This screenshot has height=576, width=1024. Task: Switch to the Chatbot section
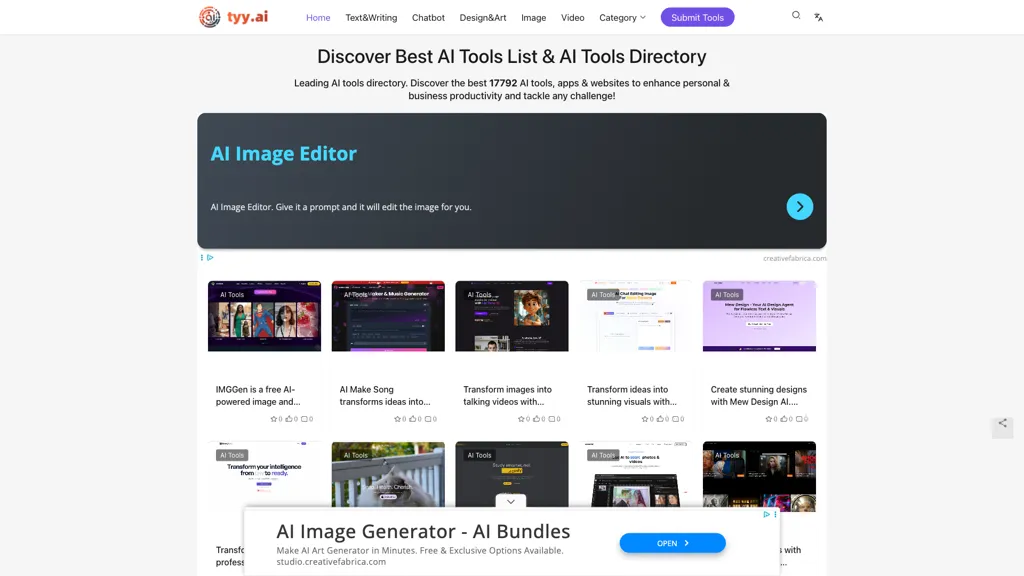coord(428,17)
